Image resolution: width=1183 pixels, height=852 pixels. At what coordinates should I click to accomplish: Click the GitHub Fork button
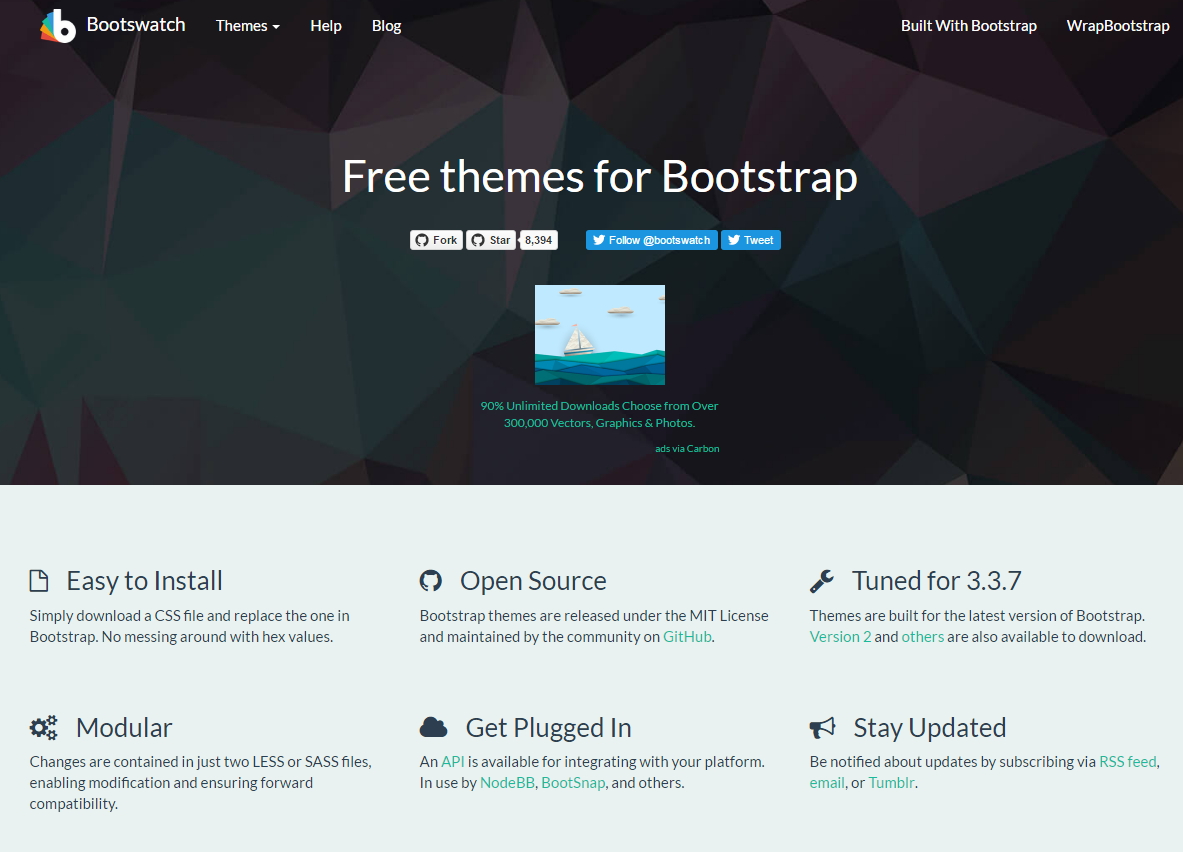pos(436,240)
